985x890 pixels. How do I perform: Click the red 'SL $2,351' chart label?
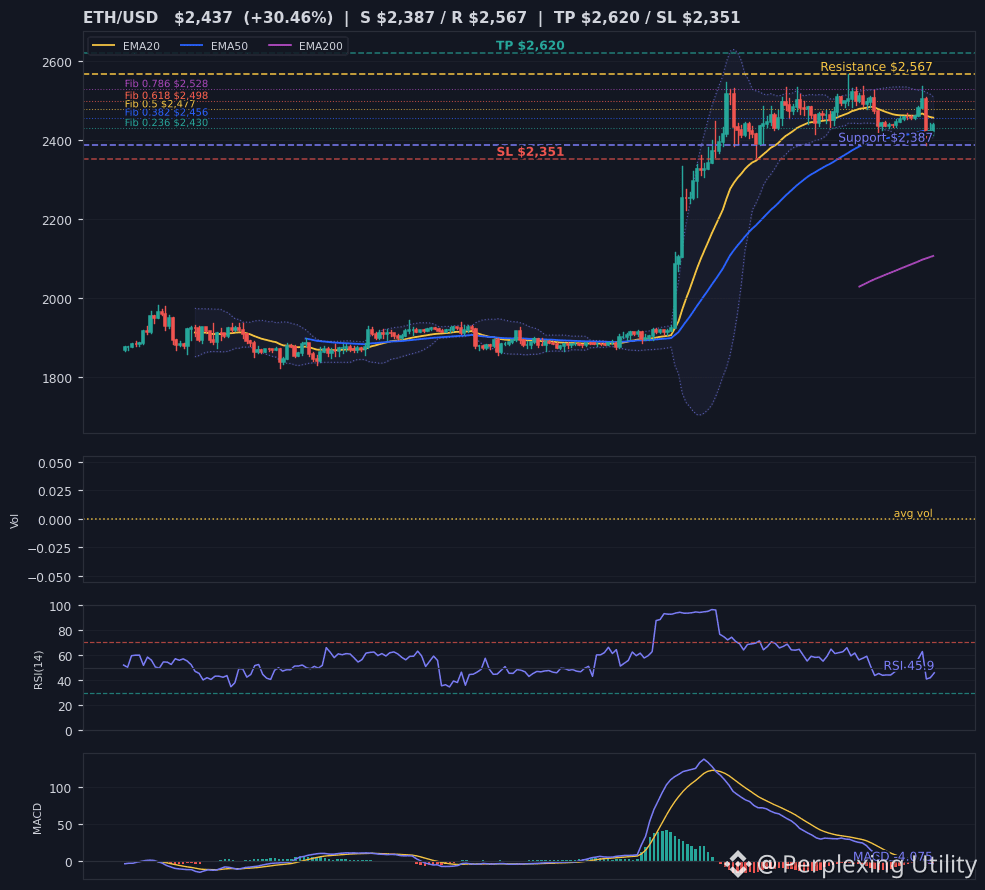coord(530,151)
